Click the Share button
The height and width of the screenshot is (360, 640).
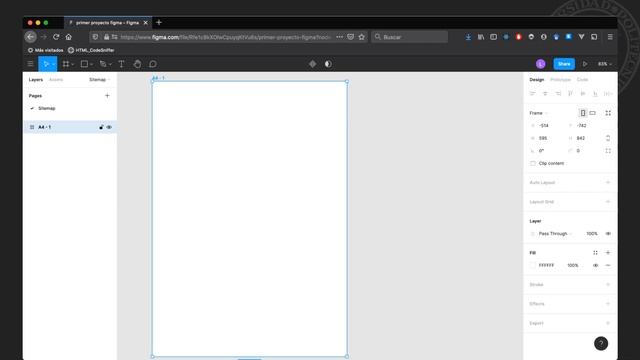[x=564, y=64]
